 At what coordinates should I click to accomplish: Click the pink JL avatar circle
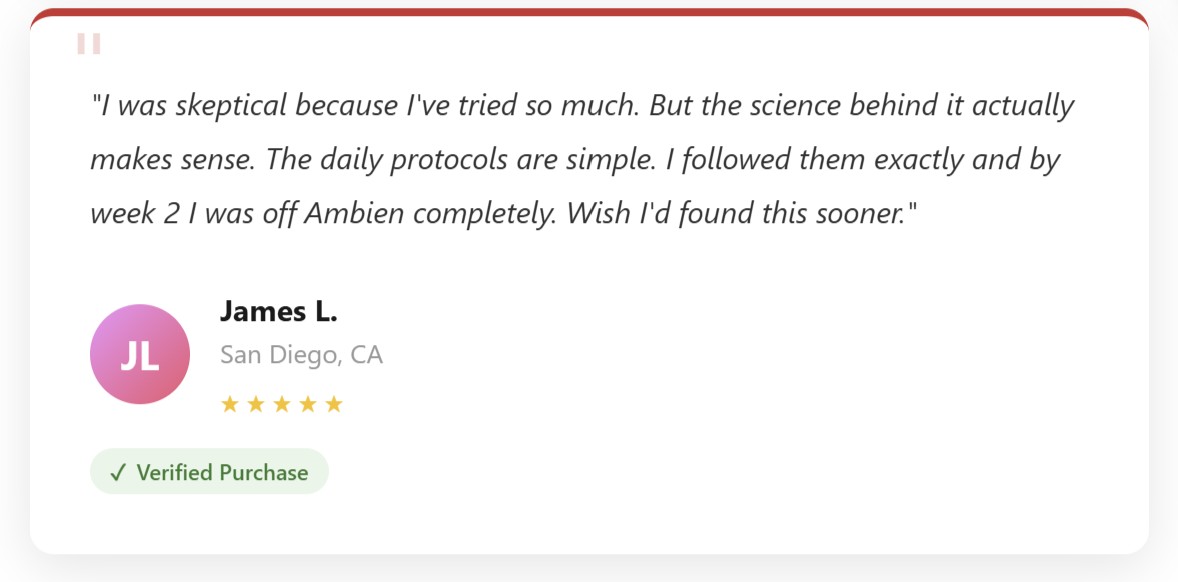tap(140, 354)
